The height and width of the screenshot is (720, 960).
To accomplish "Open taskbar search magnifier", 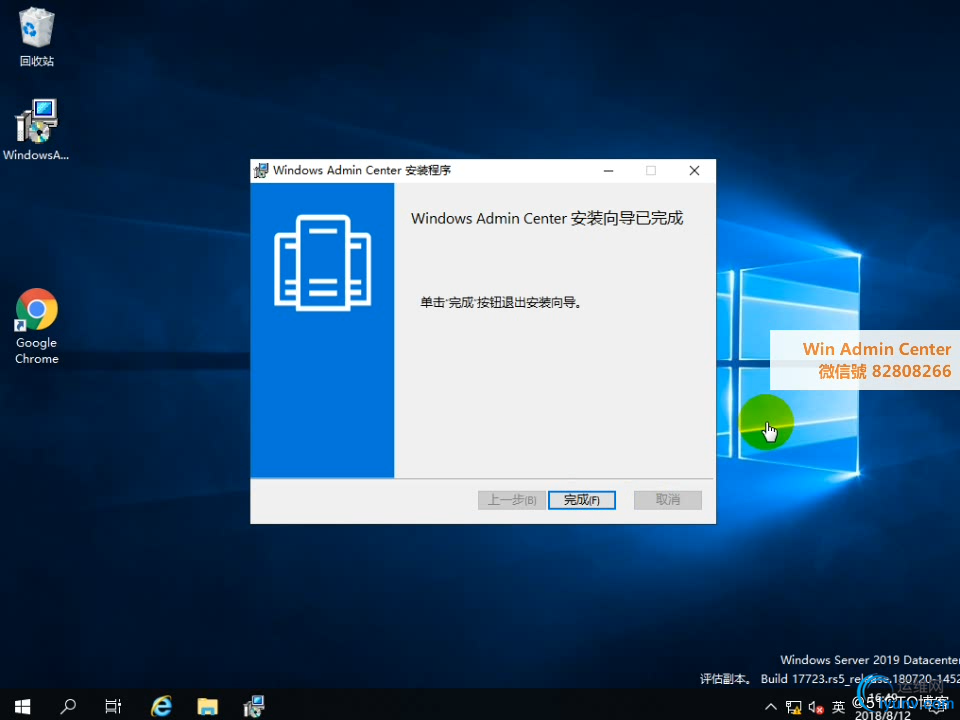I will coord(68,706).
